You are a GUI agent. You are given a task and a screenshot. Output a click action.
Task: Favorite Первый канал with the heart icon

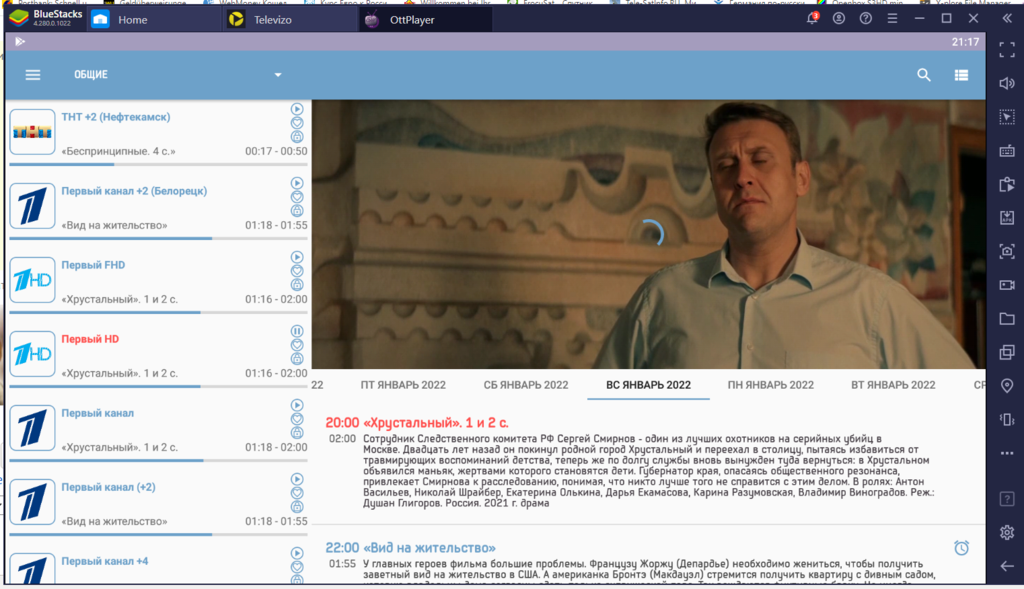point(297,419)
